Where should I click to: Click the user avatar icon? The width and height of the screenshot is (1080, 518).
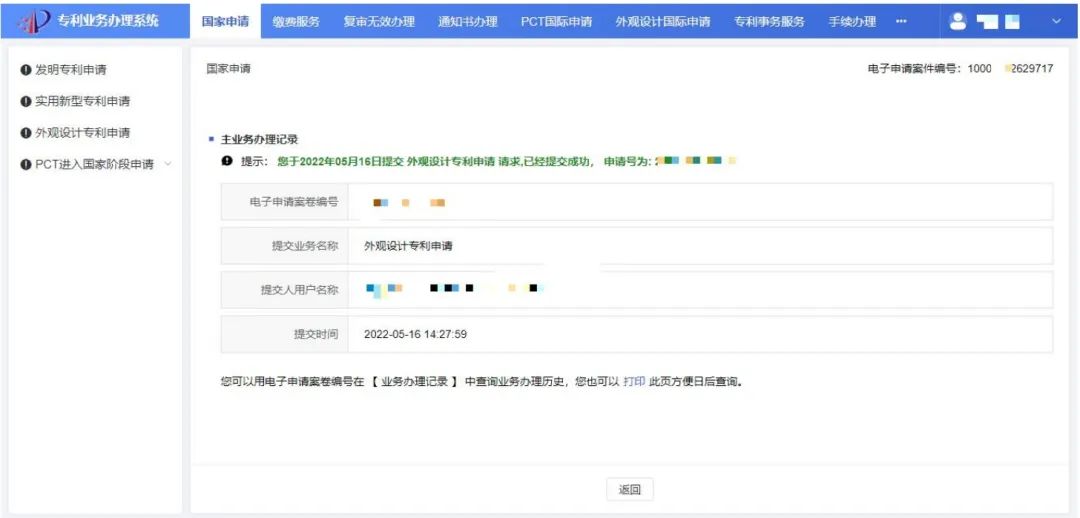958,21
